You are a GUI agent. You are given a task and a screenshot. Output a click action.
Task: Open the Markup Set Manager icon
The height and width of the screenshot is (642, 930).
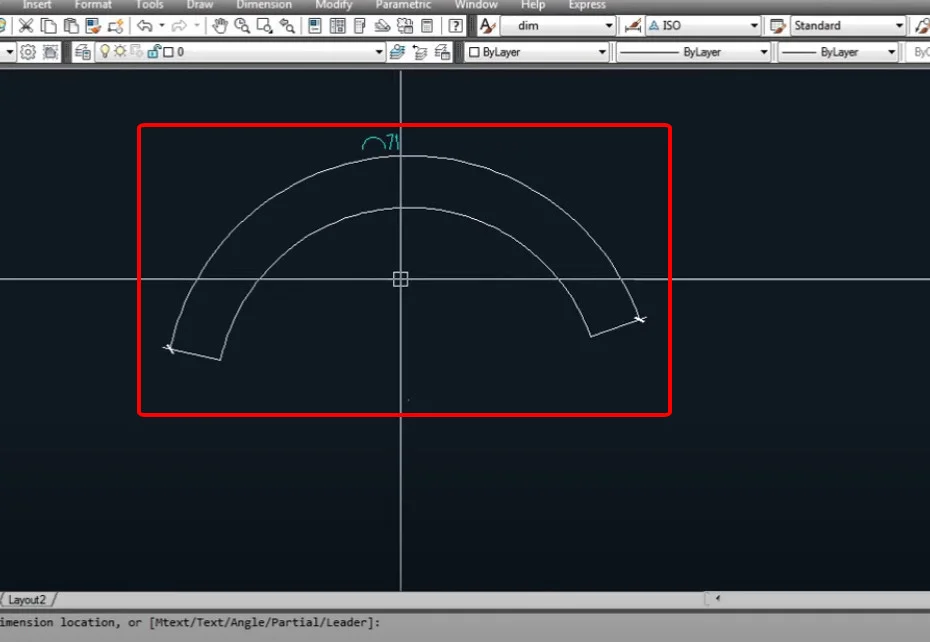[x=405, y=26]
